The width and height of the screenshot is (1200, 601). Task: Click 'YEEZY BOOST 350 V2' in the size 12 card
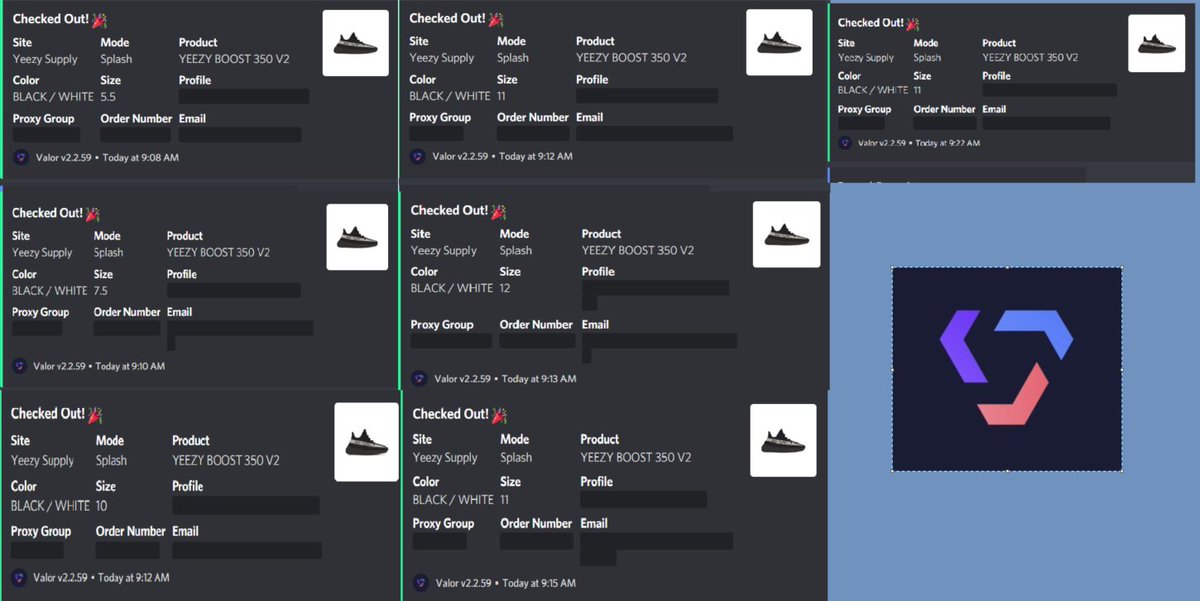coord(638,251)
